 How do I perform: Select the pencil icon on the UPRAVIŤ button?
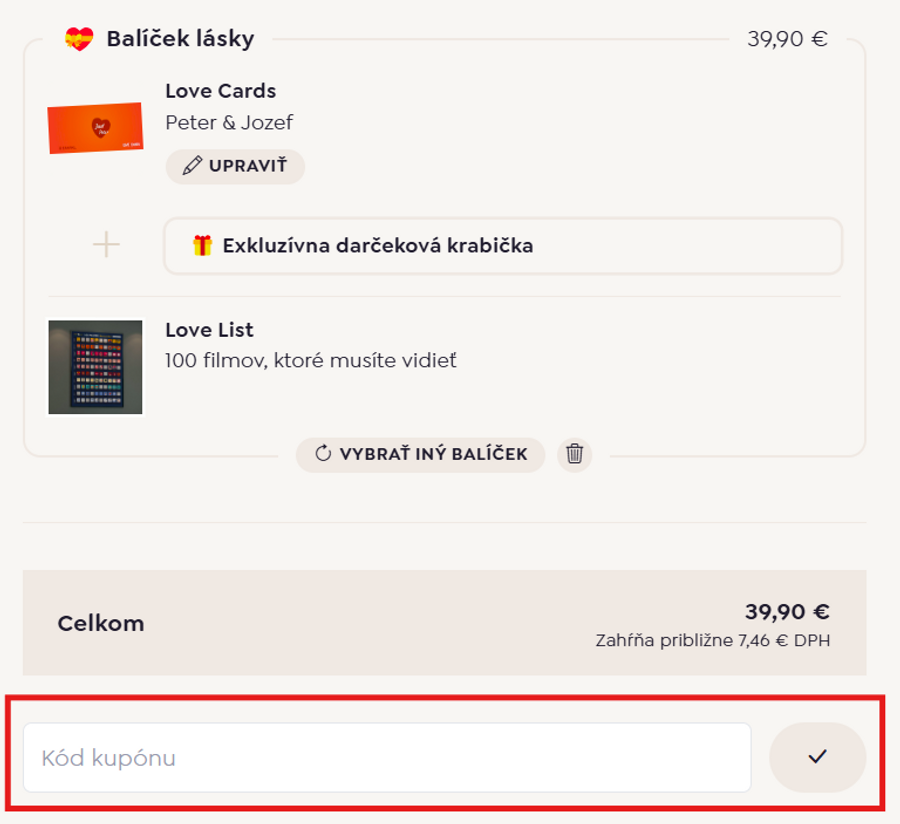(x=192, y=167)
